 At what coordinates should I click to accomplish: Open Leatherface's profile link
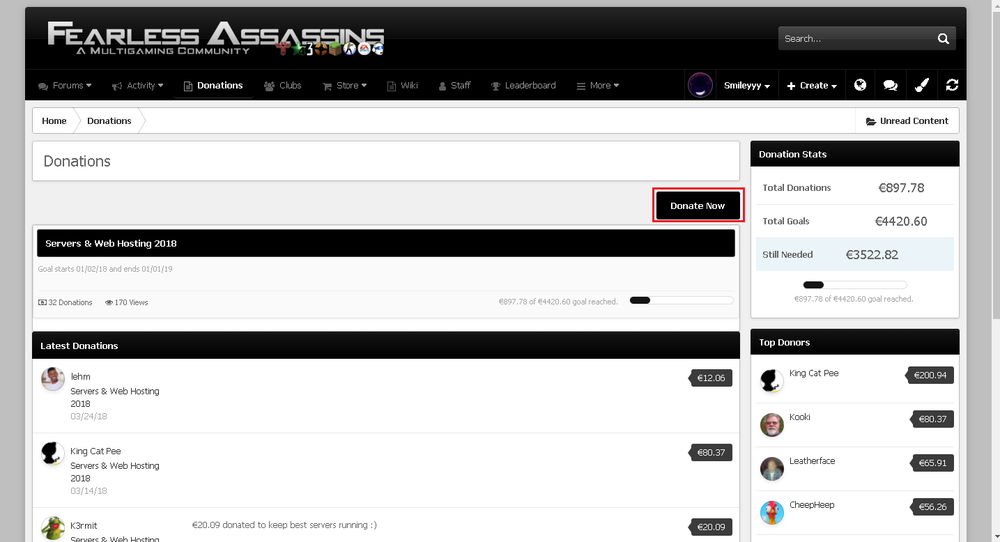(x=812, y=461)
